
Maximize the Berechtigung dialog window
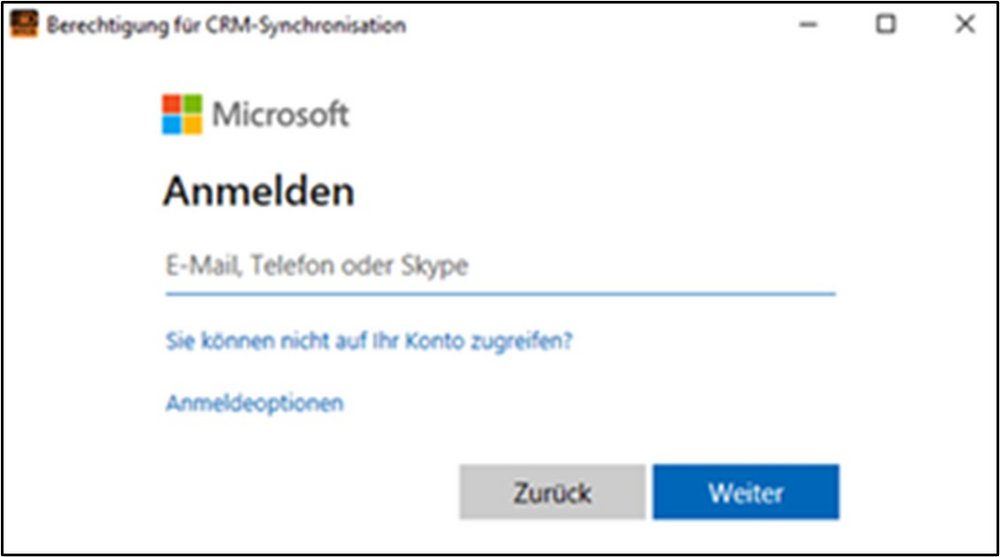(x=886, y=26)
